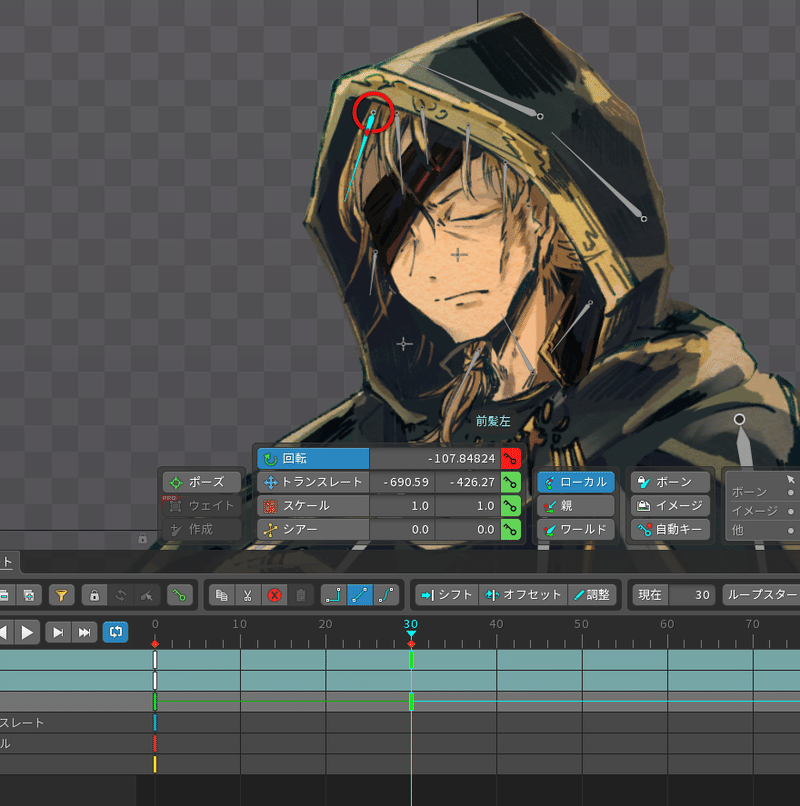Toggle イメージ compensation button
Viewport: 800px width, 806px height.
tap(670, 506)
